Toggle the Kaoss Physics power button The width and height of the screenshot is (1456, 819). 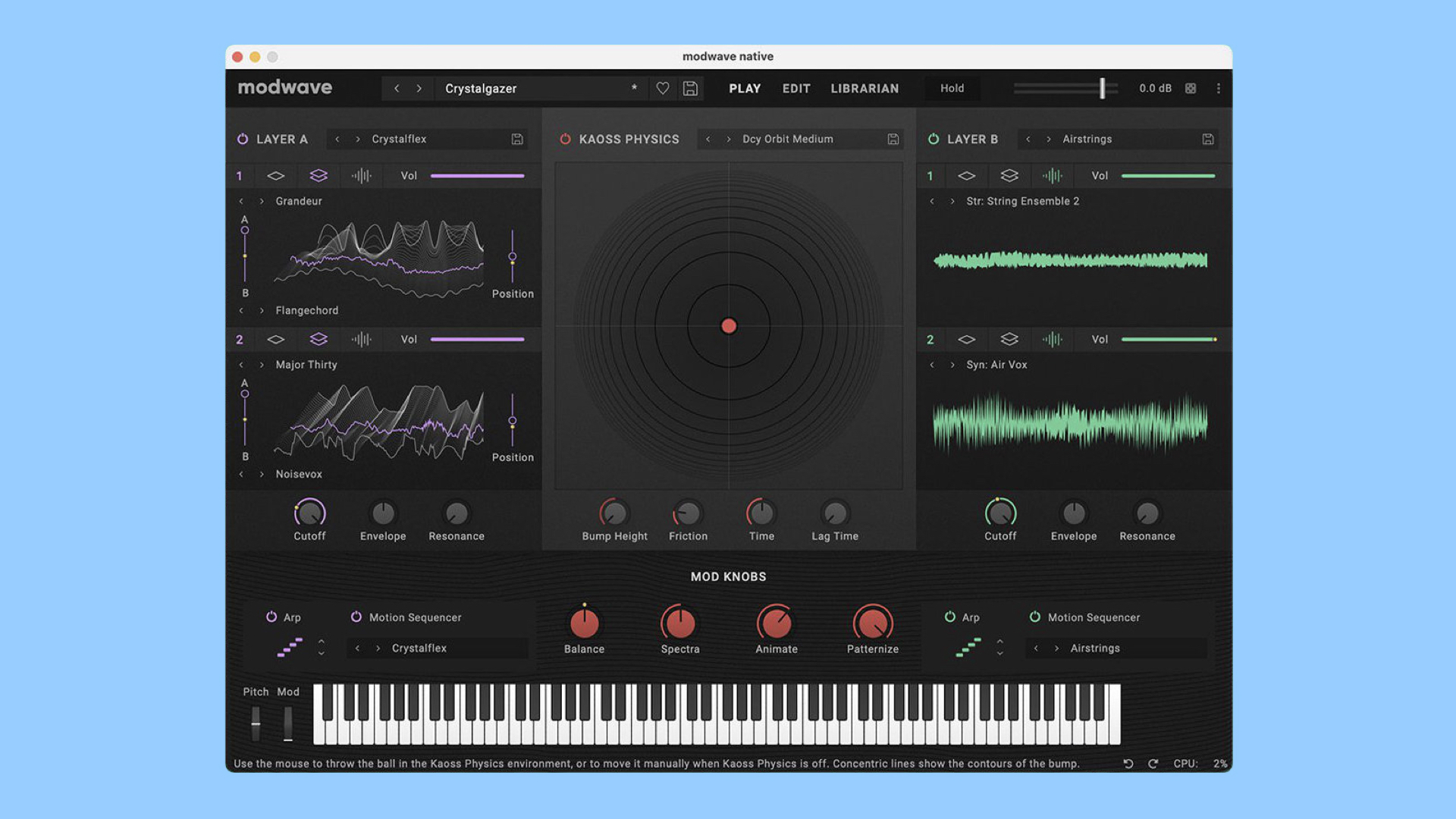pos(565,139)
